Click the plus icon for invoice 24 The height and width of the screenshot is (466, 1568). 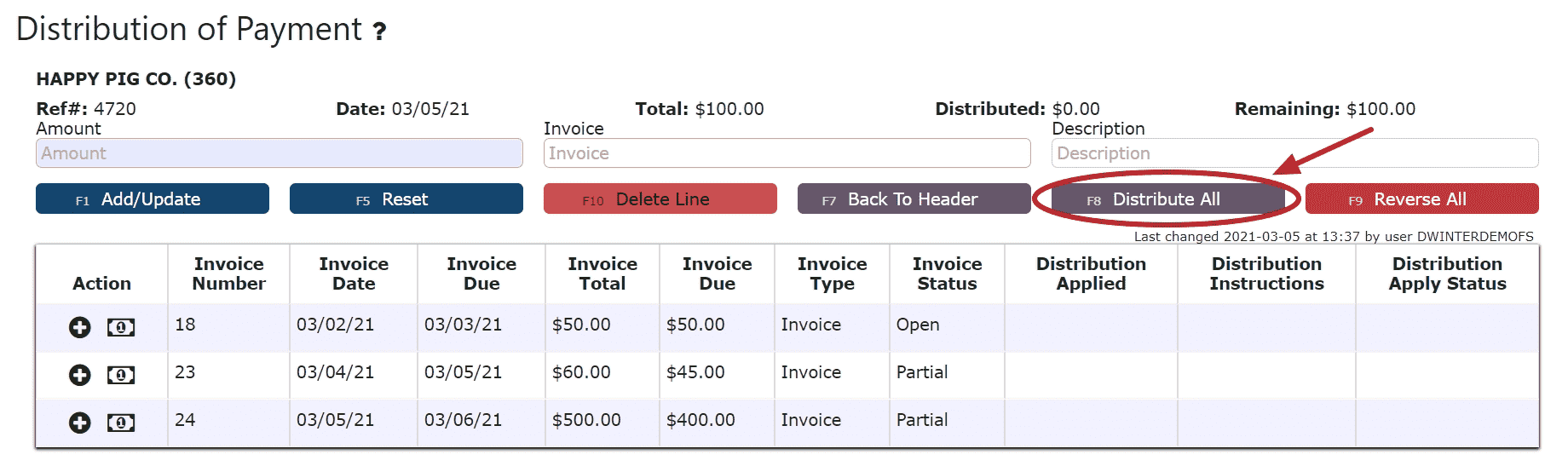pyautogui.click(x=79, y=423)
